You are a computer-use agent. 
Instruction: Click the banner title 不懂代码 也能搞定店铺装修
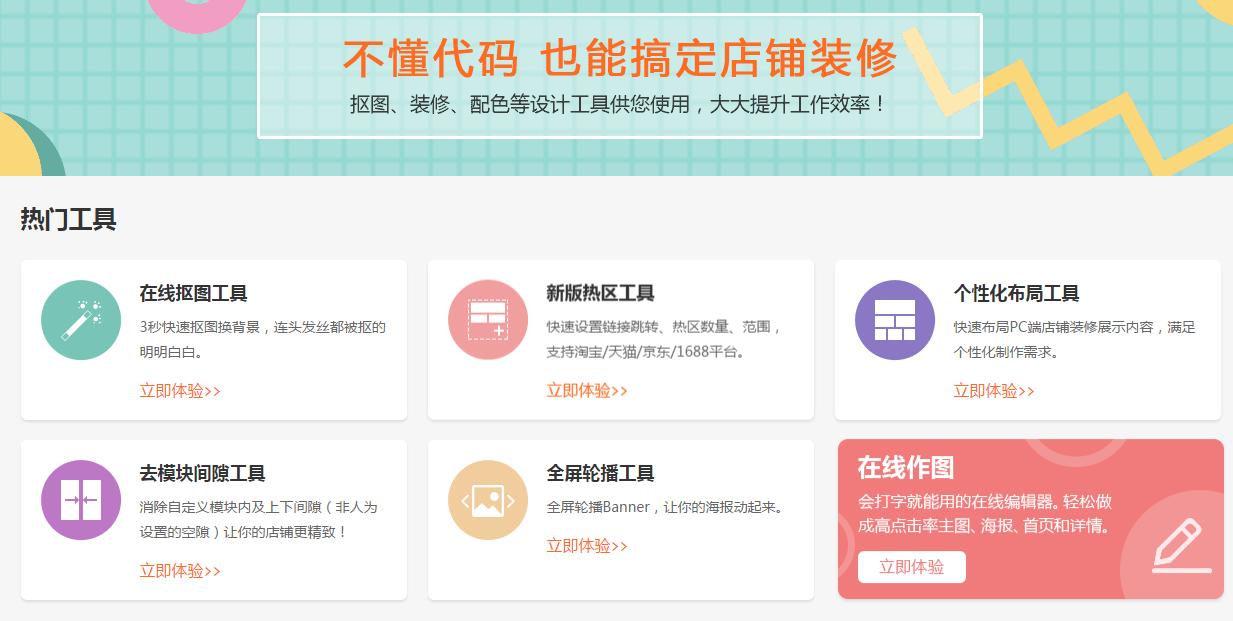(619, 58)
